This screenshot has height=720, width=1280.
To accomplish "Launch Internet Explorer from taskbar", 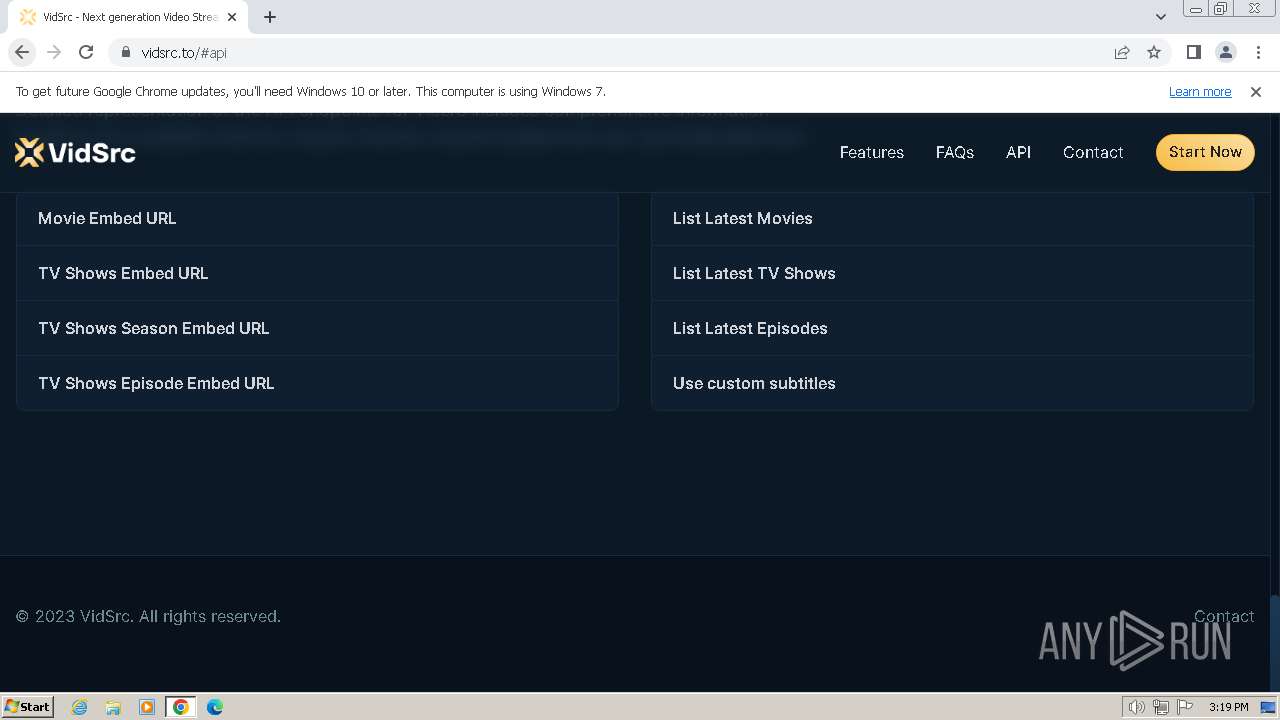I will 79,706.
